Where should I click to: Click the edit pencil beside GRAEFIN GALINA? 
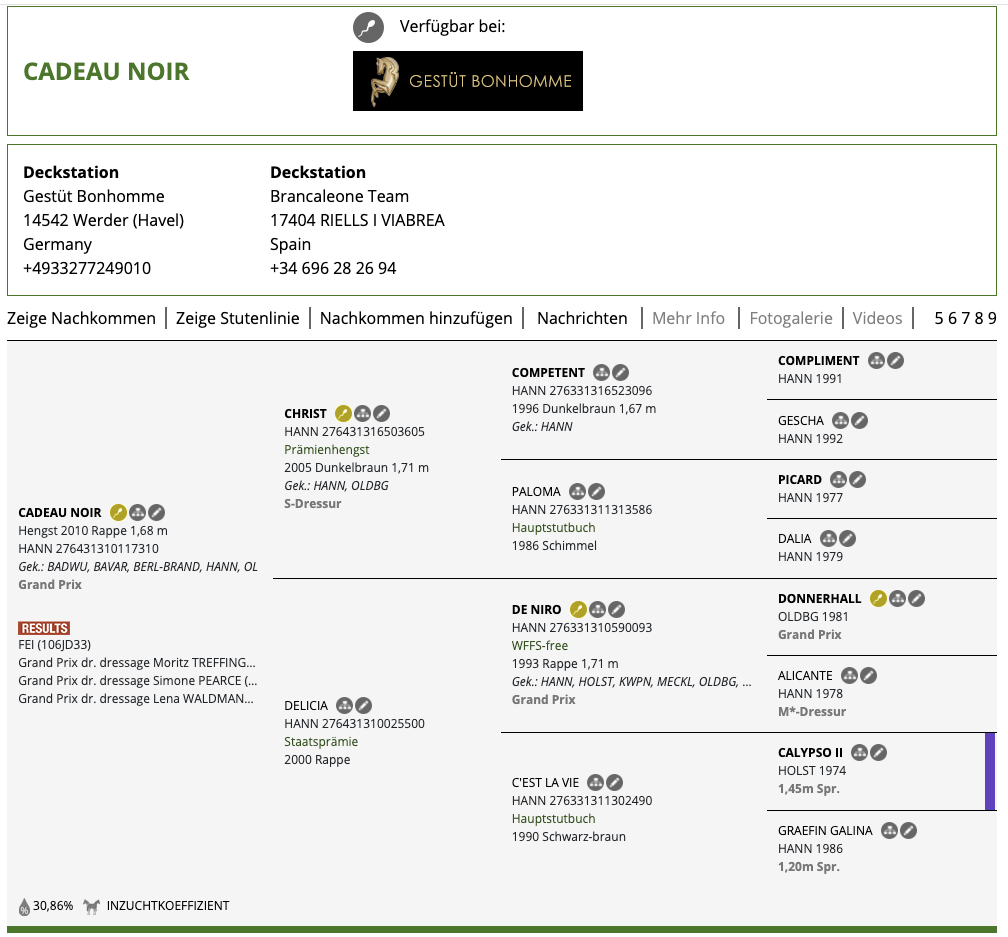click(908, 830)
